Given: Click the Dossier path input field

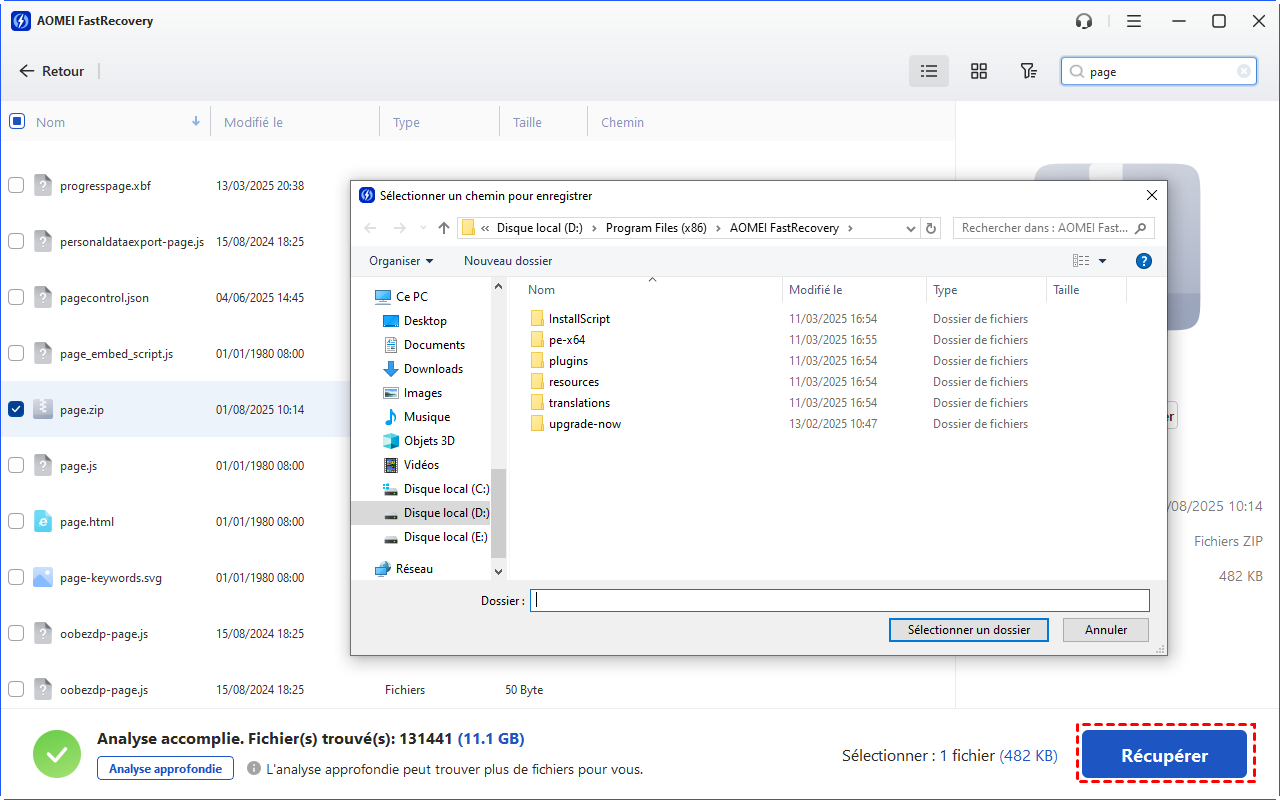Looking at the screenshot, I should point(839,601).
